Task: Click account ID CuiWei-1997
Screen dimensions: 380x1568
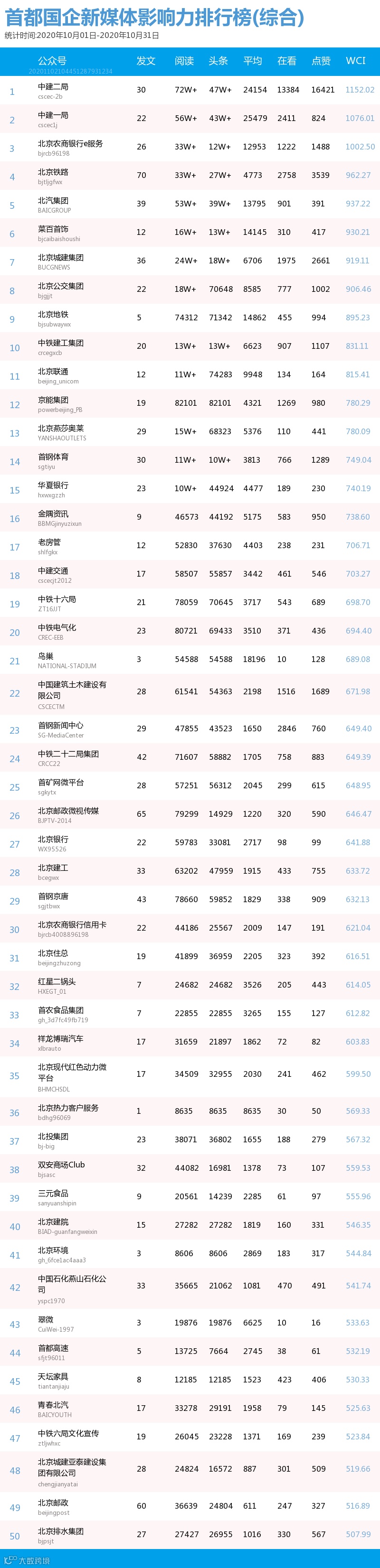Action: click(56, 1329)
